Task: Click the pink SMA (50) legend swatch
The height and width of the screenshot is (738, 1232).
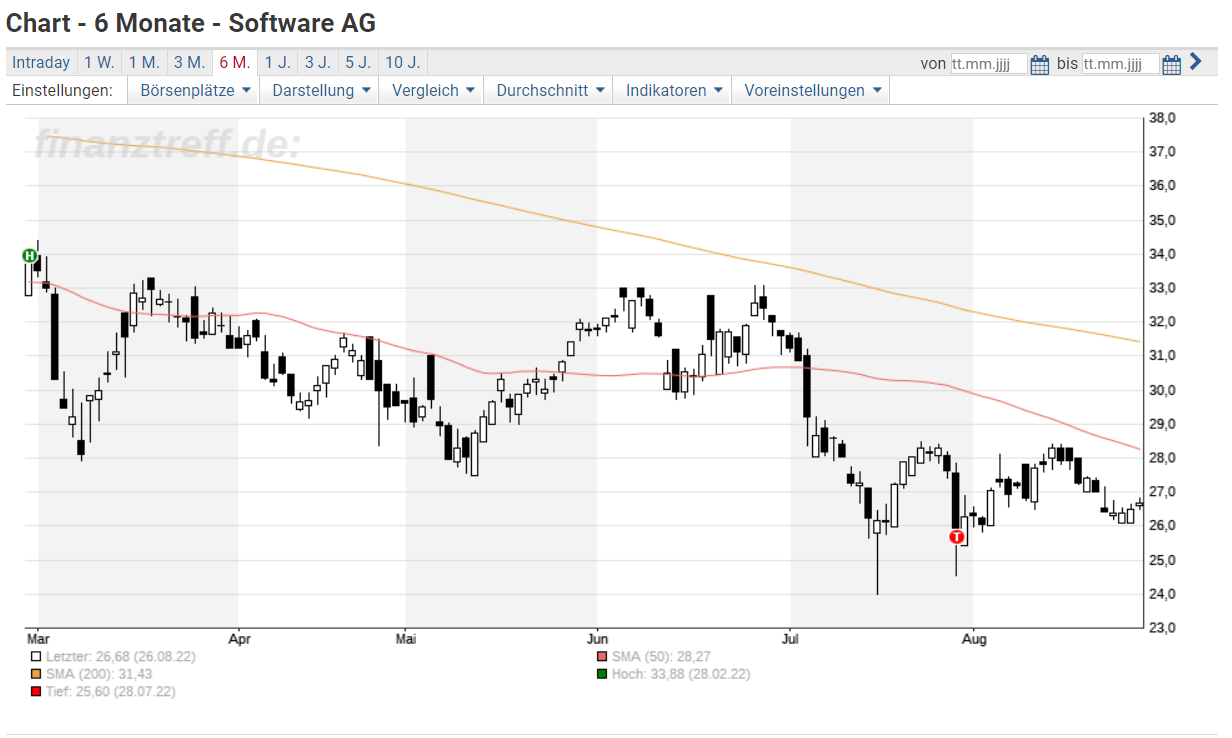Action: [602, 657]
